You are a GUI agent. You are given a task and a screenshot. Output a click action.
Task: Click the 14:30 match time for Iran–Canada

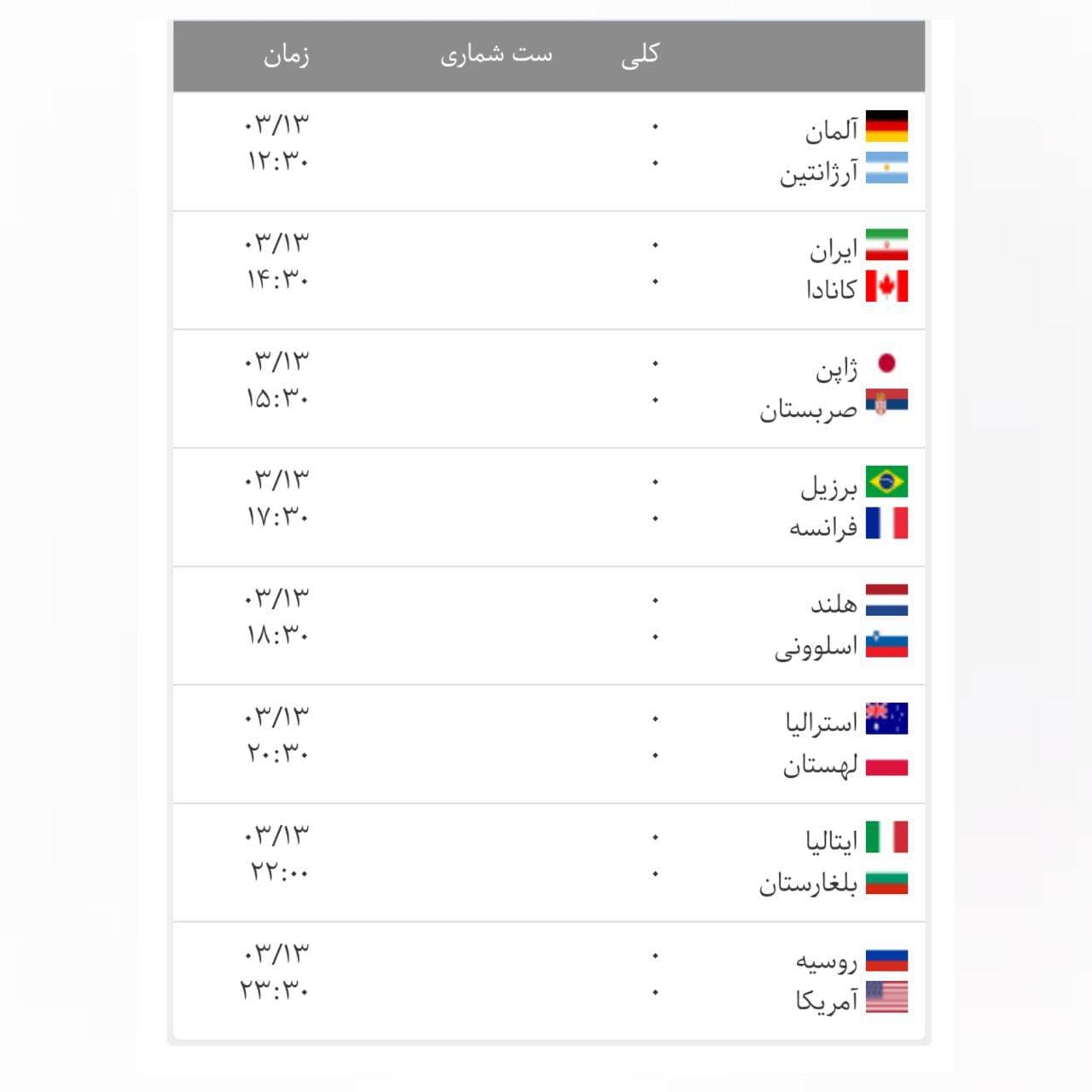[x=278, y=279]
